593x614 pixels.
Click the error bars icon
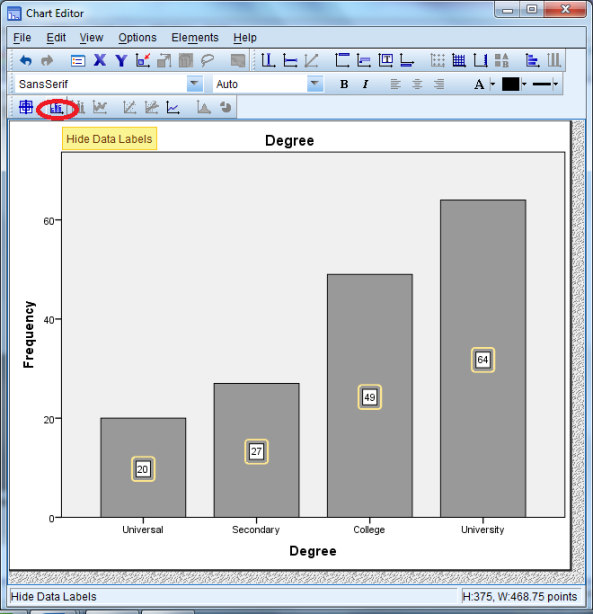click(79, 107)
